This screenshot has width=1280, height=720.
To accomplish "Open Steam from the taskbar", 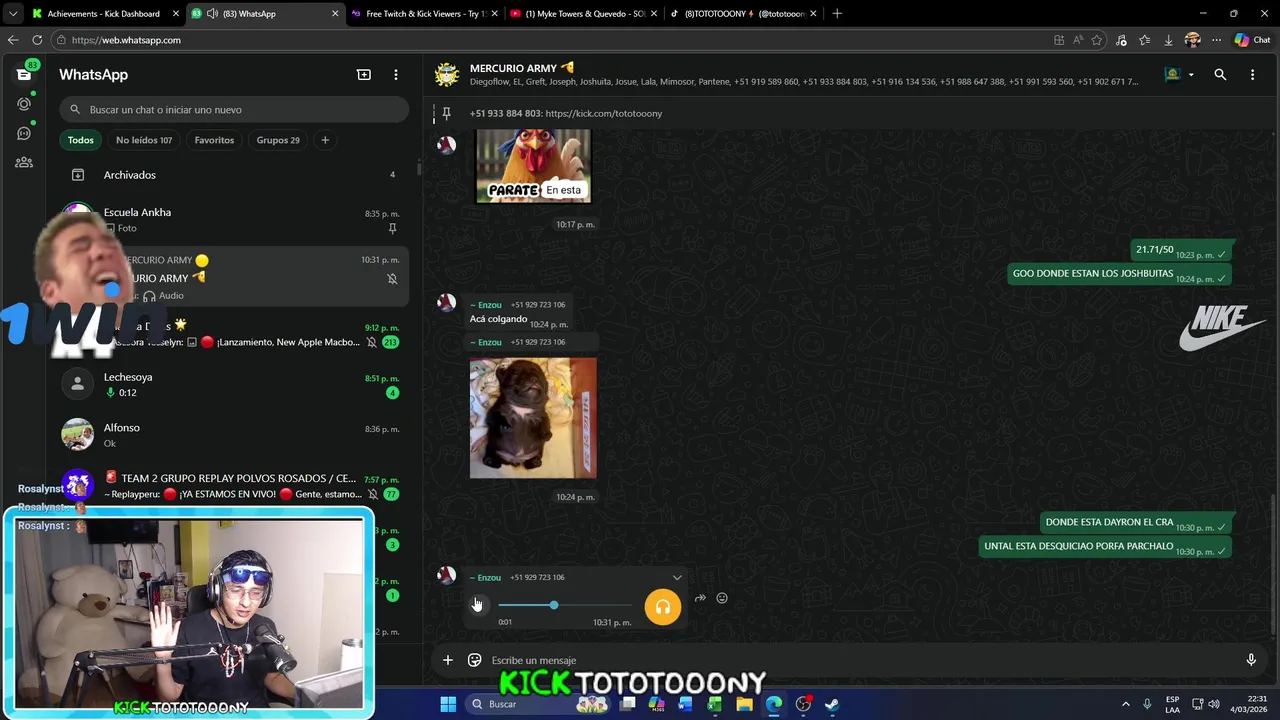I will click(832, 704).
